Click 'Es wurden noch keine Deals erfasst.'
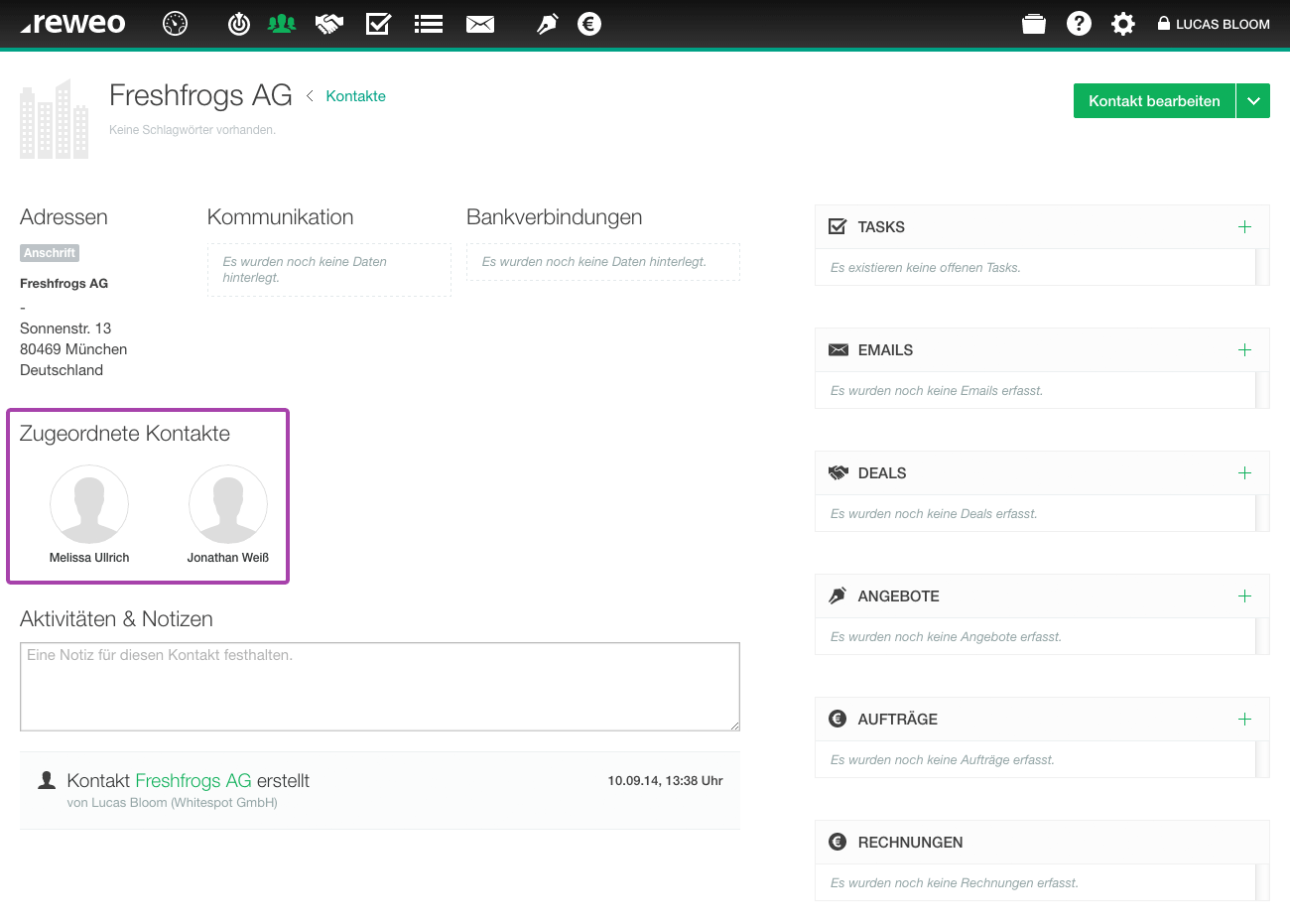 point(934,514)
